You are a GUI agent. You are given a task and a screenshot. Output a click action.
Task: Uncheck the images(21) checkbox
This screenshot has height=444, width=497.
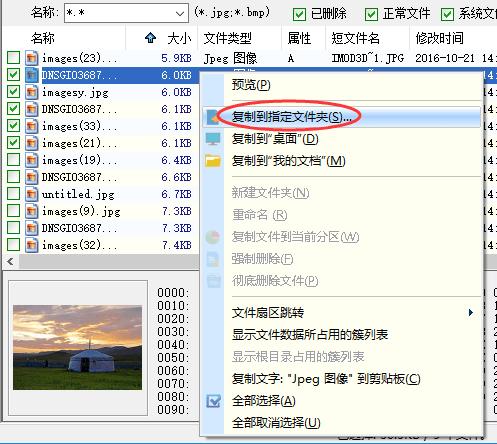(x=13, y=143)
